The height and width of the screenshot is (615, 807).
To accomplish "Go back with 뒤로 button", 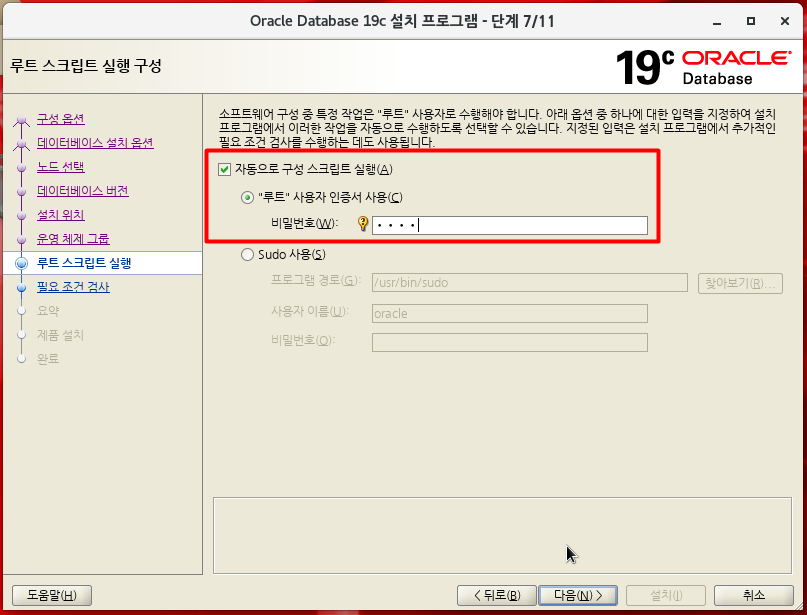I will point(497,595).
